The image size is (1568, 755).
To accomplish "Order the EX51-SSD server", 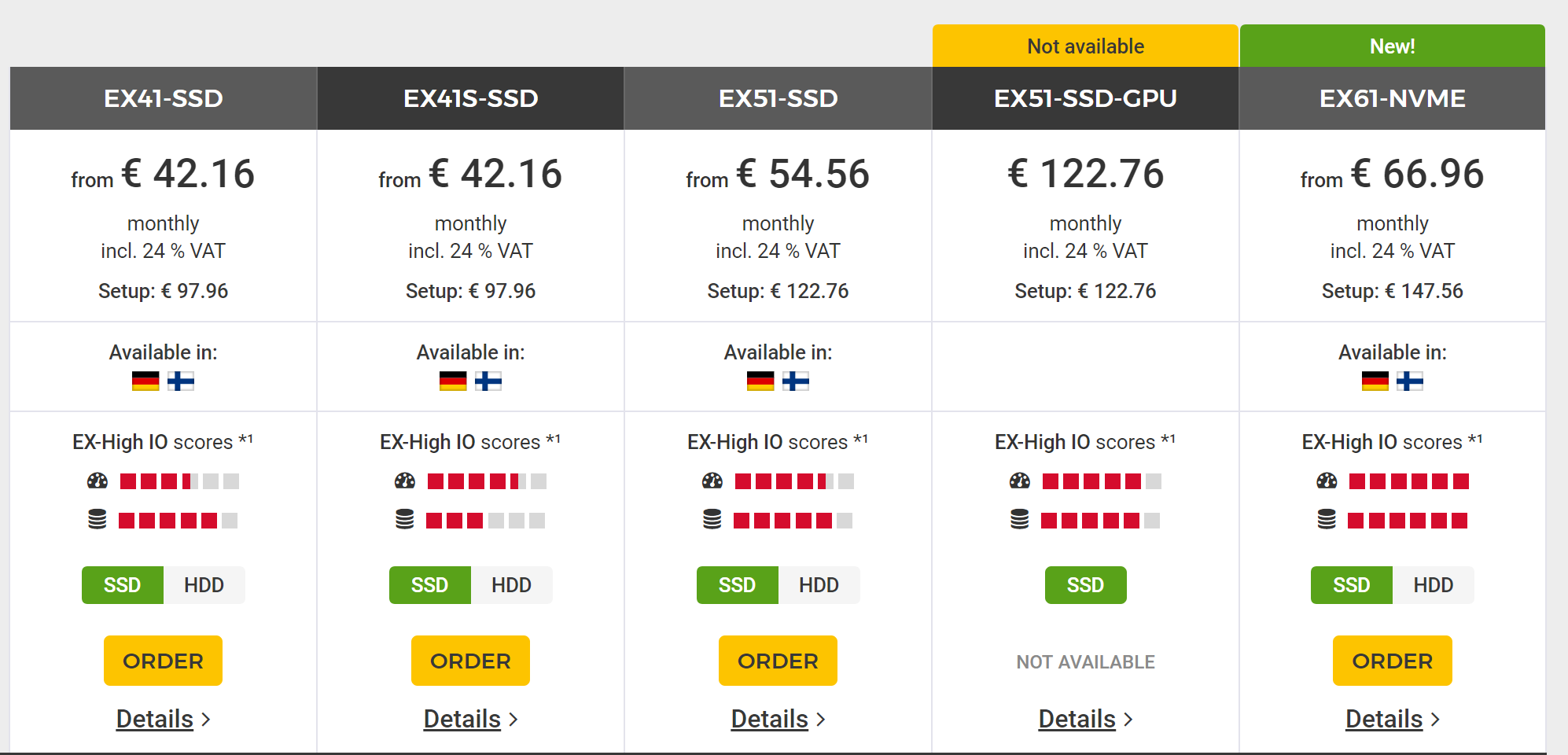I will pos(778,661).
